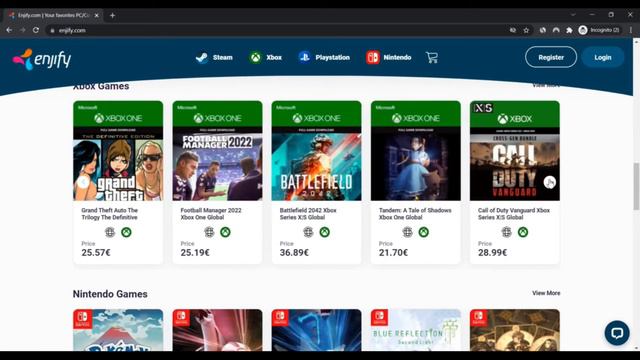Click globe region icon under Football Manager 2022
Viewport: 640px width, 360px height.
point(209,232)
